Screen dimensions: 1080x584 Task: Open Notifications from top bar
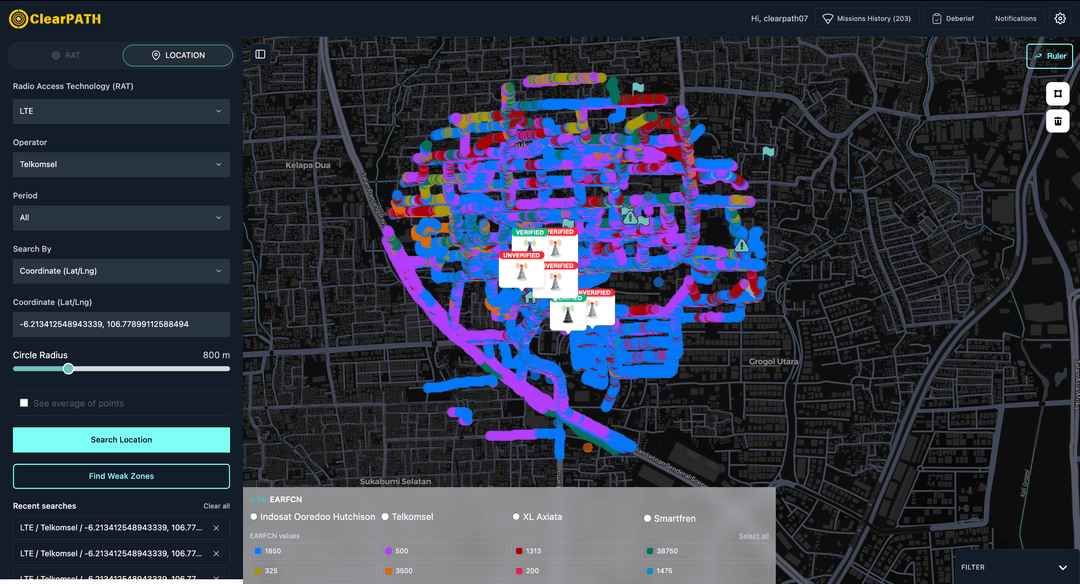coord(1015,19)
